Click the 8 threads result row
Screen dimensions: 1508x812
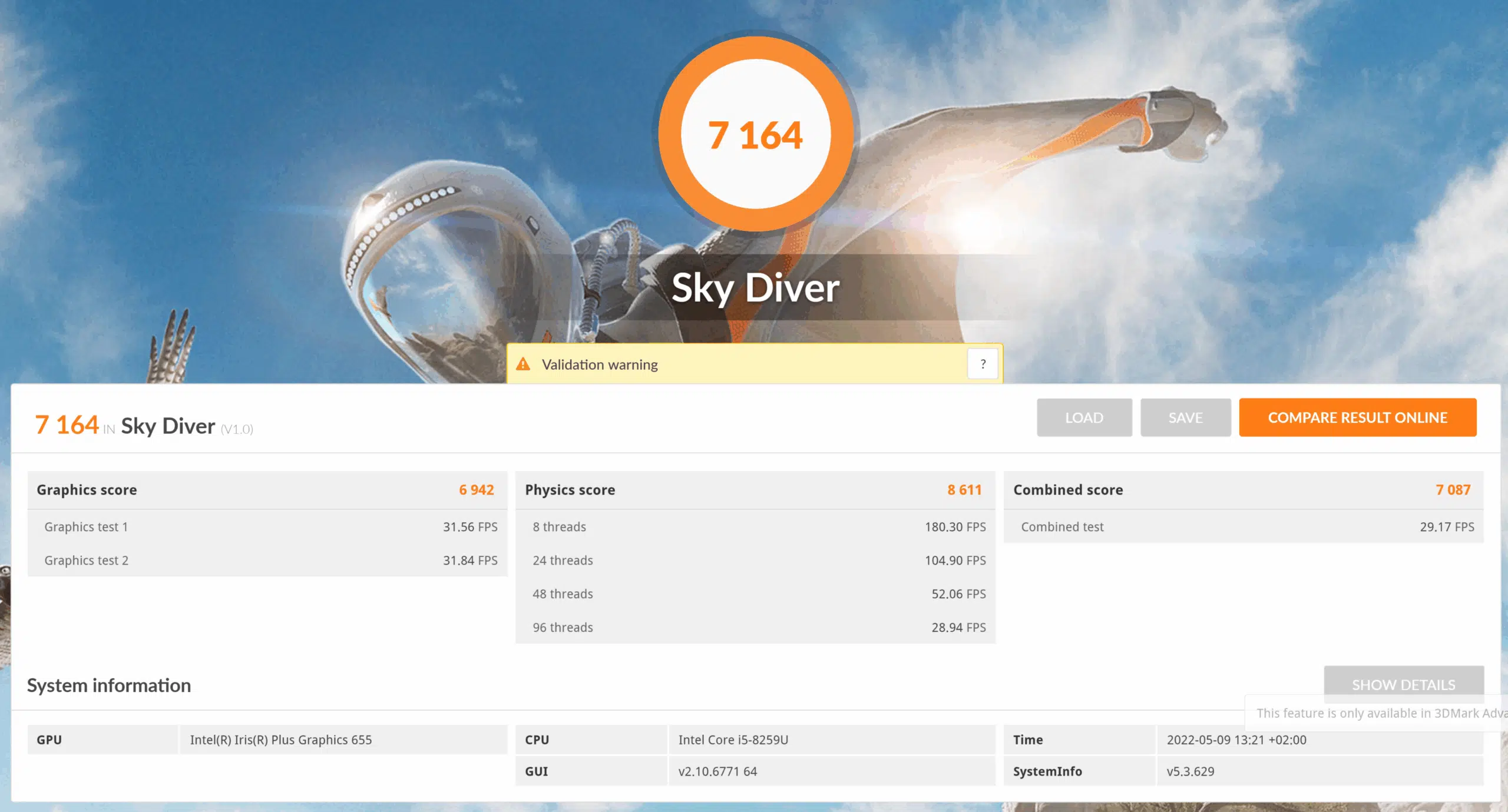coord(755,527)
